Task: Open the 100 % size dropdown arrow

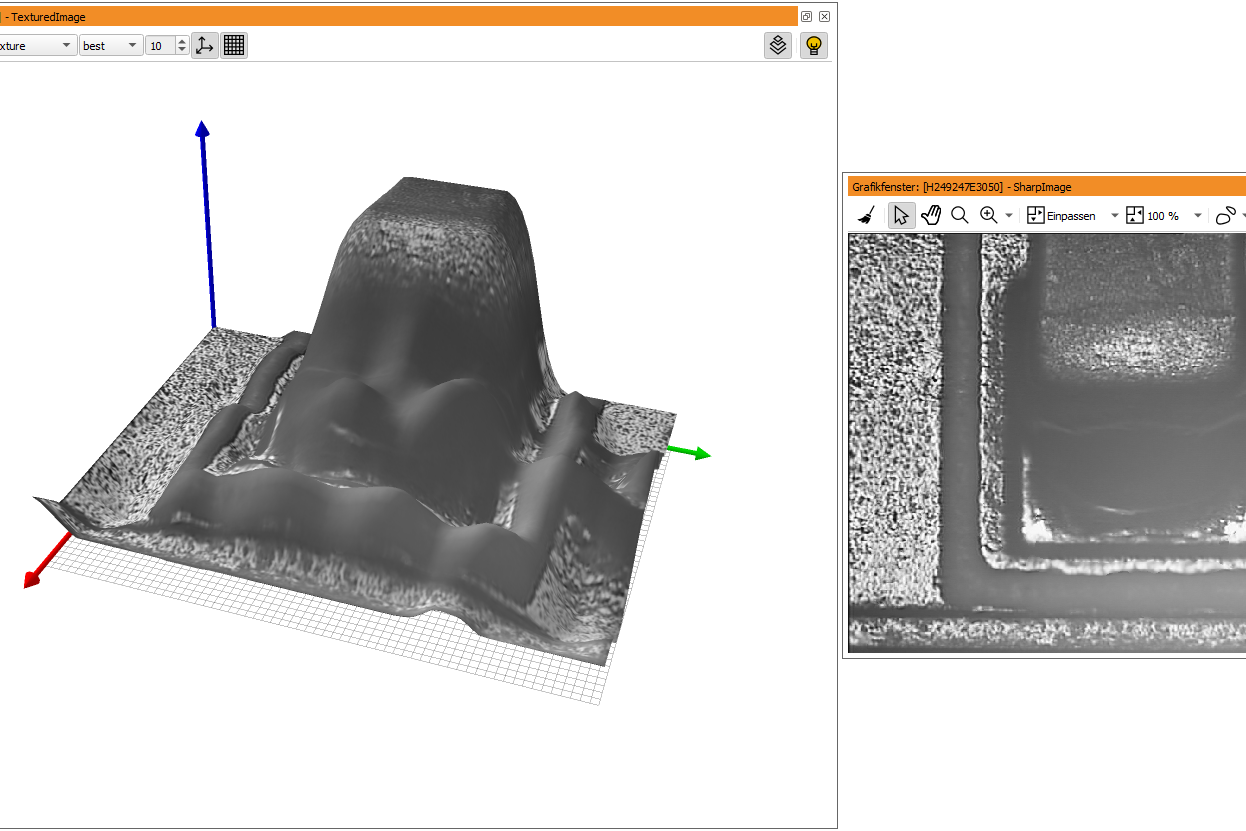Action: (x=1198, y=216)
